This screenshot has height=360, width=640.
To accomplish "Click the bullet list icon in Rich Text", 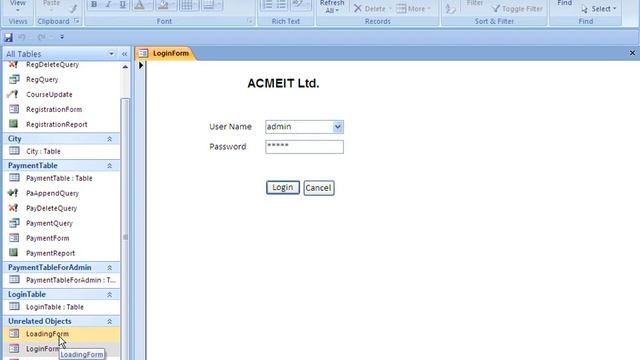I will (281, 4).
